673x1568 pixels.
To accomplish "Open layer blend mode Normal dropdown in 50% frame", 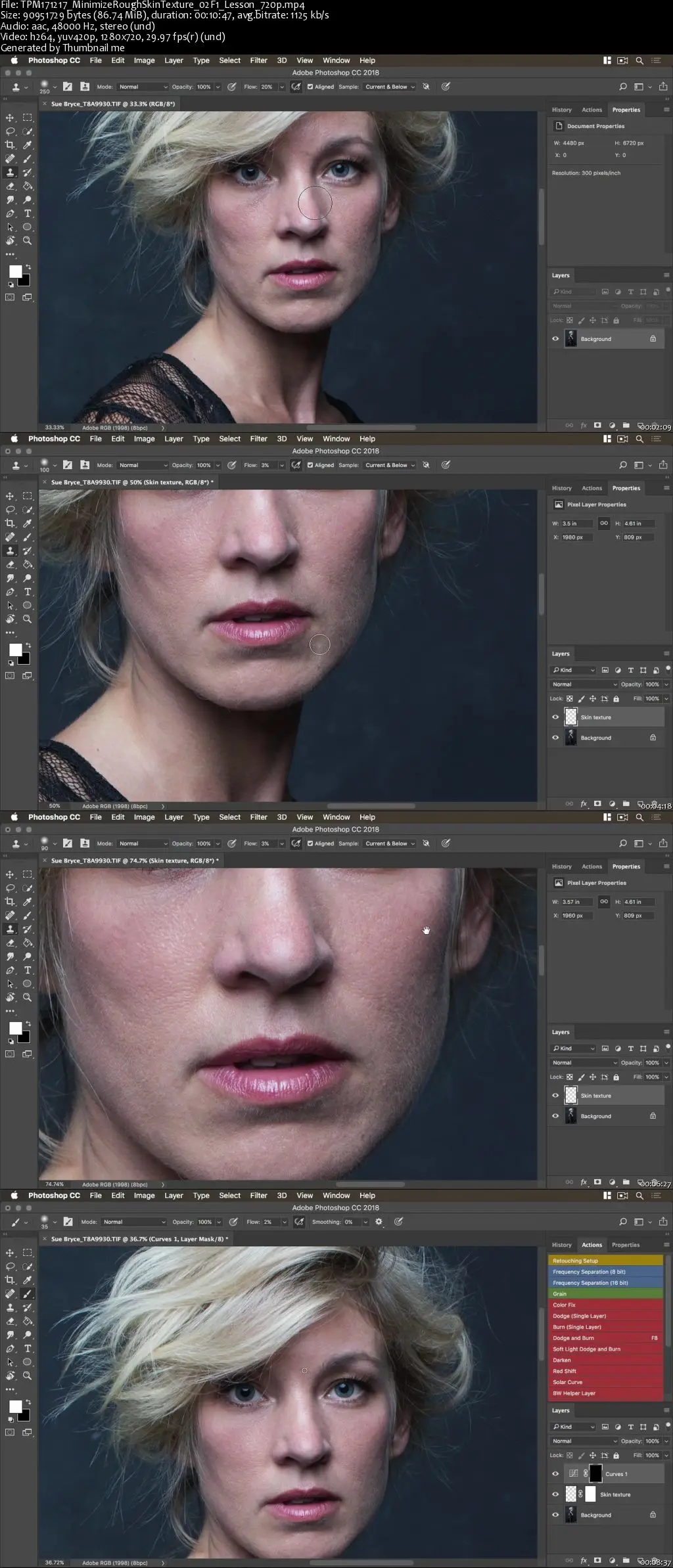I will click(584, 684).
